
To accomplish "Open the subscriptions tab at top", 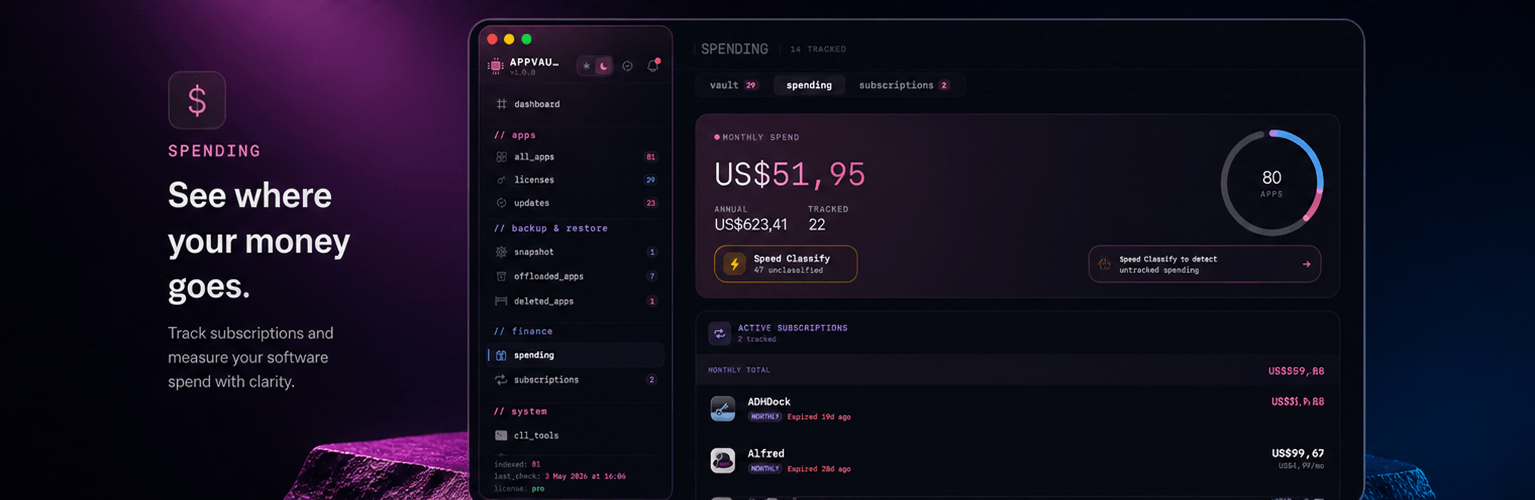I will pos(904,85).
